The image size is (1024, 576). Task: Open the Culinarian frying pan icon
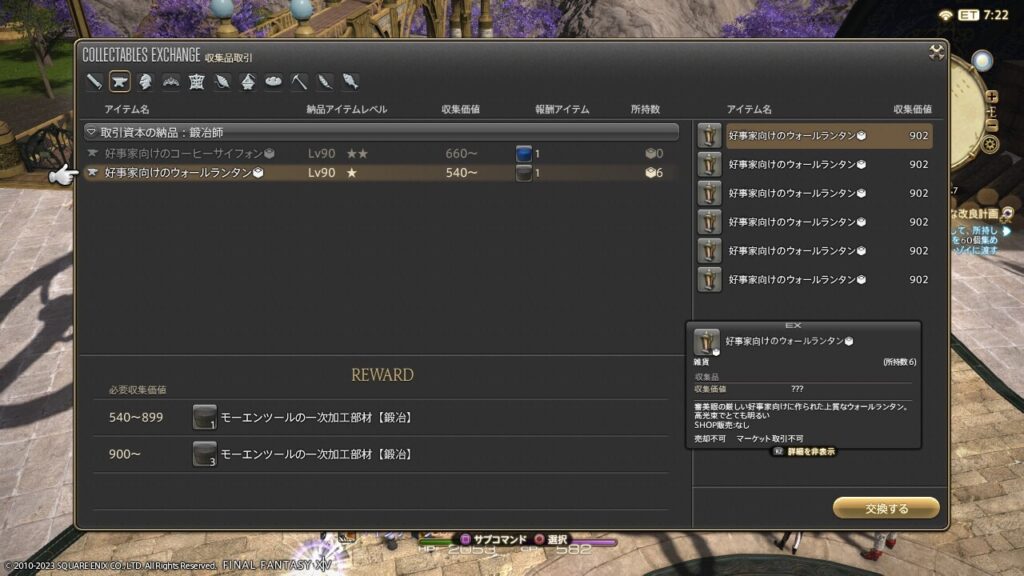(x=274, y=82)
